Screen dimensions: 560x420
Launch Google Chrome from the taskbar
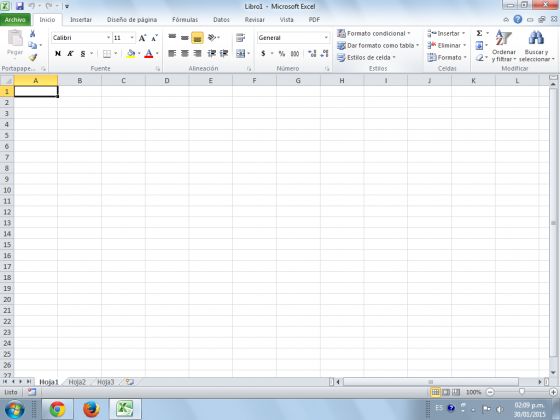58,409
